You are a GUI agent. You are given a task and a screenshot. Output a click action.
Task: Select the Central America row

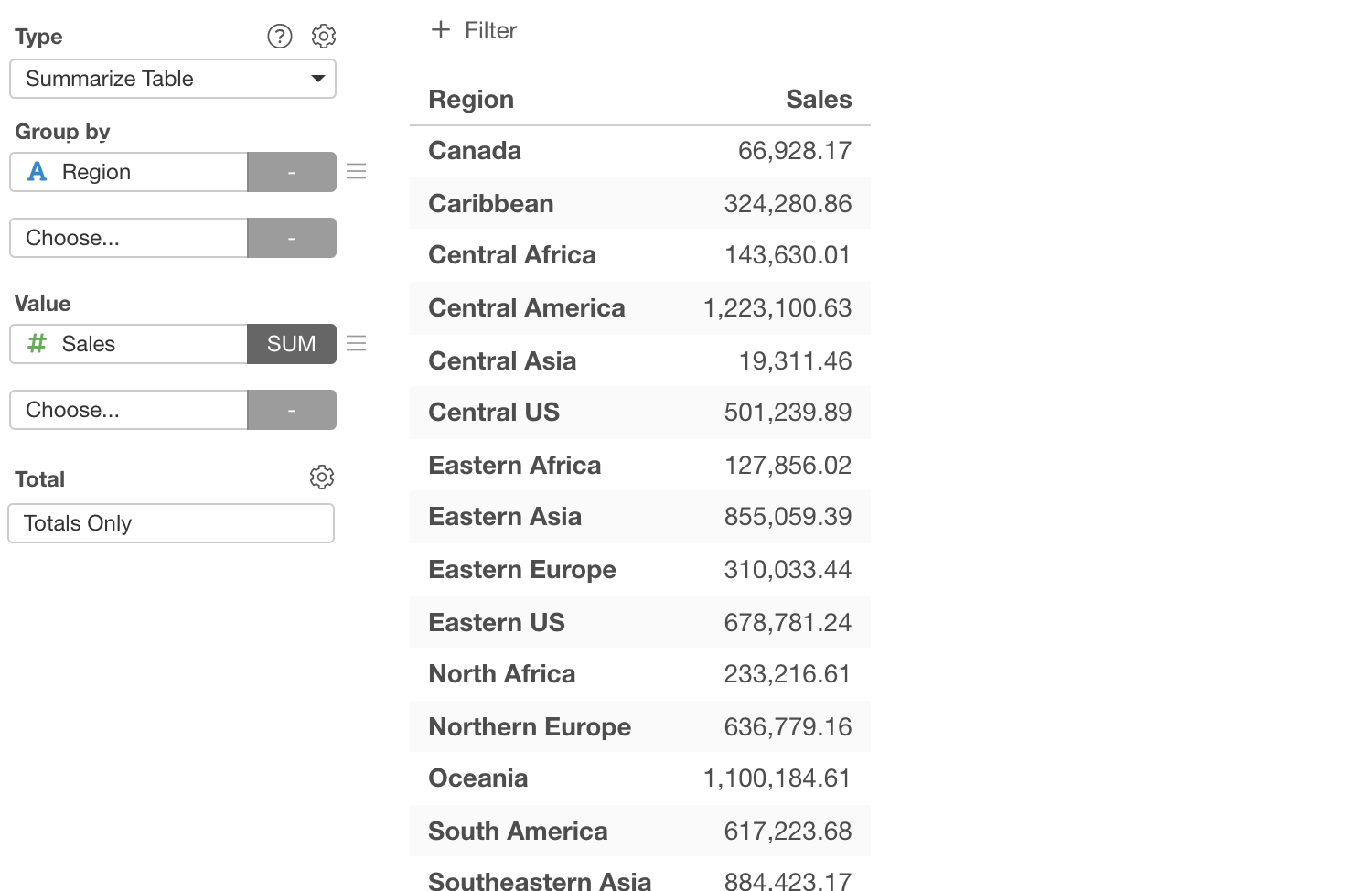pyautogui.click(x=527, y=308)
